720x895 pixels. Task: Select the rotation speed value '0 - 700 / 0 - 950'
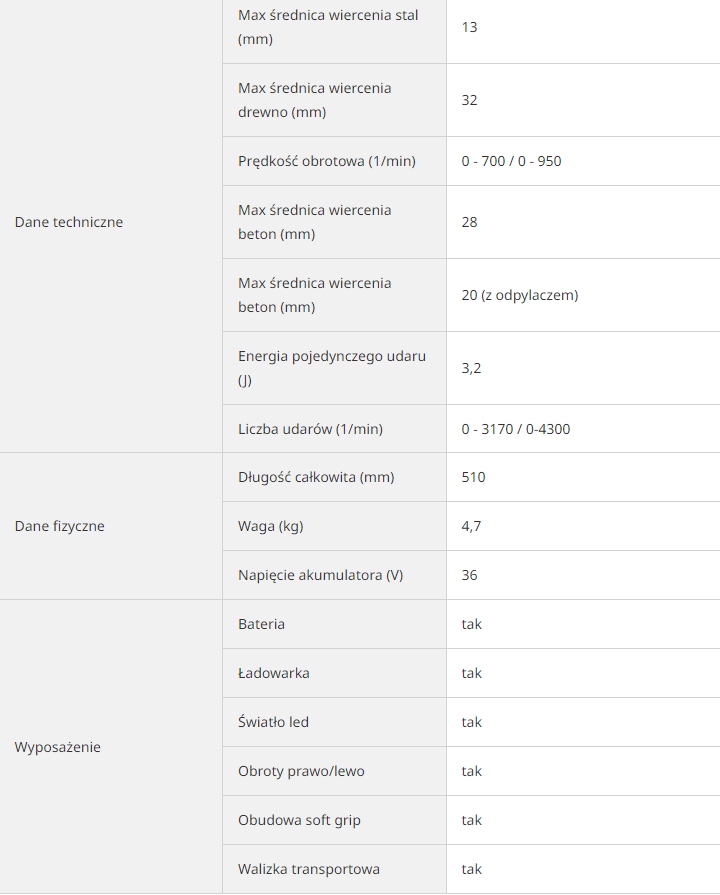pyautogui.click(x=511, y=161)
